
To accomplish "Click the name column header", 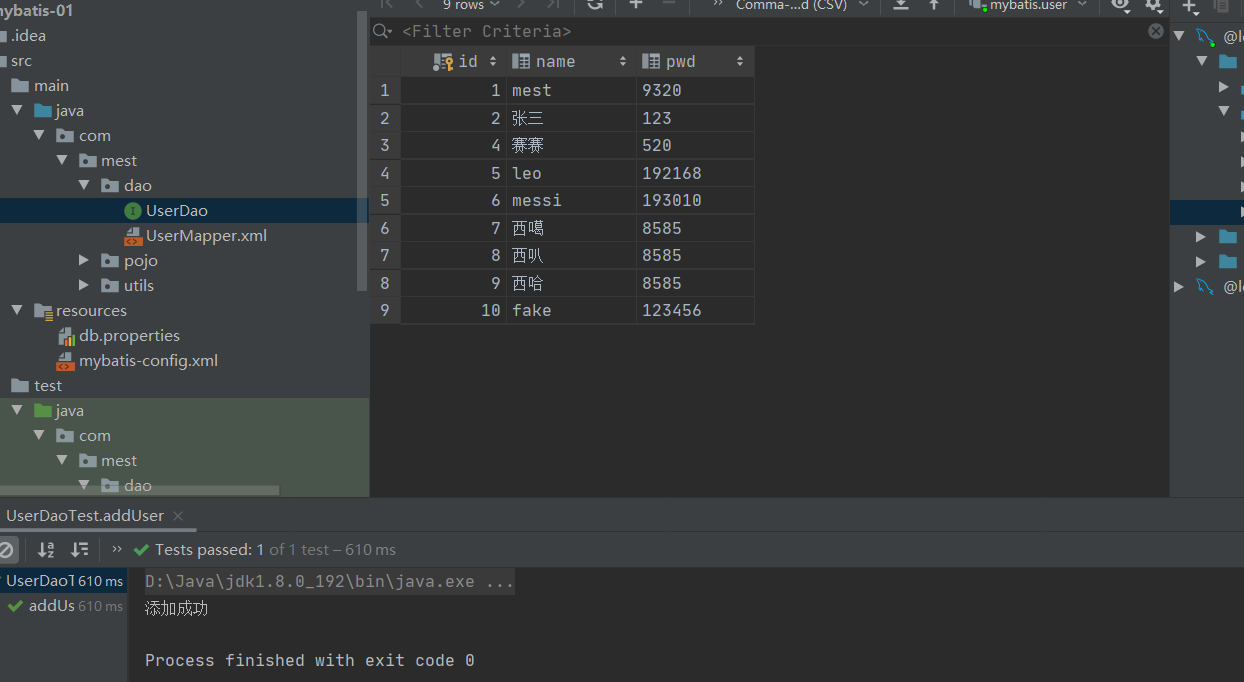I will [570, 61].
